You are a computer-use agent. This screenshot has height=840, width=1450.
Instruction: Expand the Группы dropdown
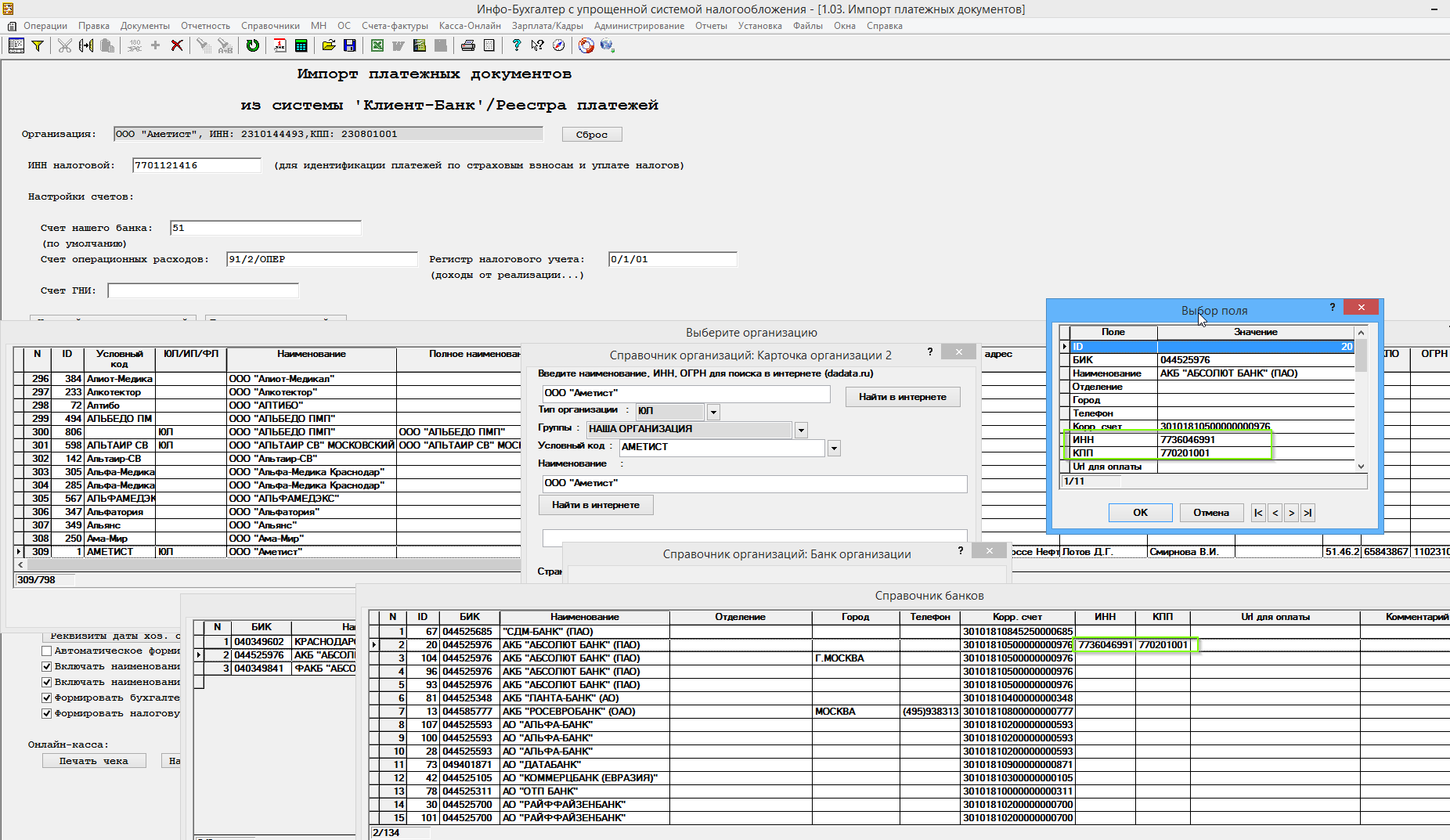point(801,430)
